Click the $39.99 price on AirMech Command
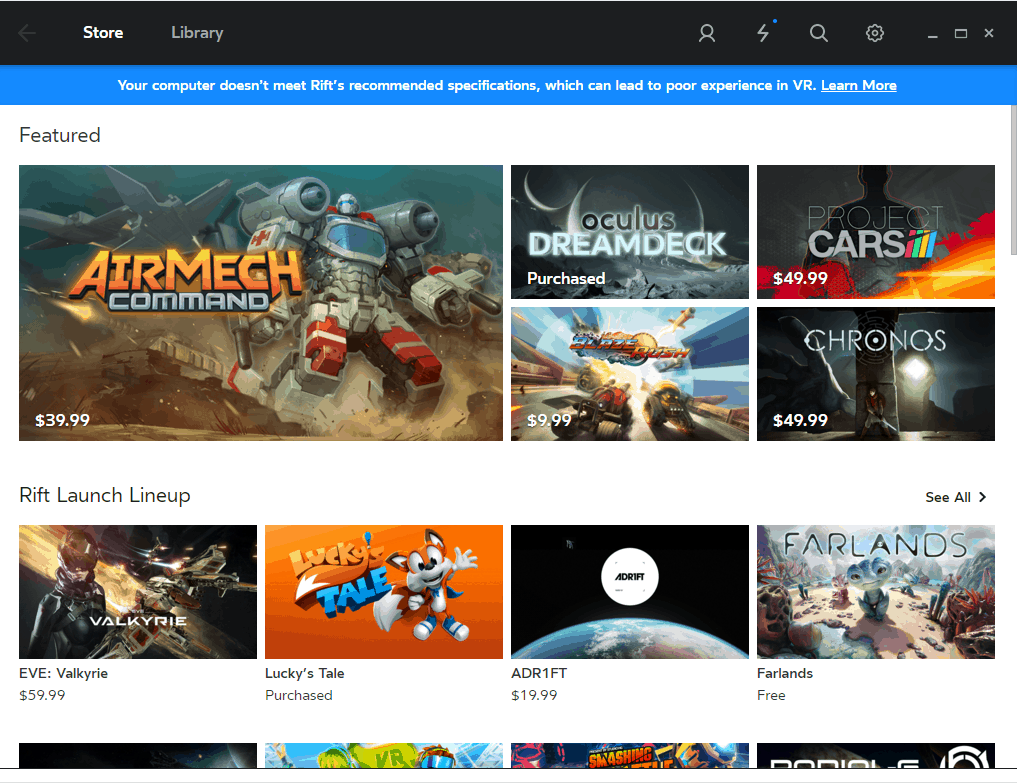 coord(62,420)
